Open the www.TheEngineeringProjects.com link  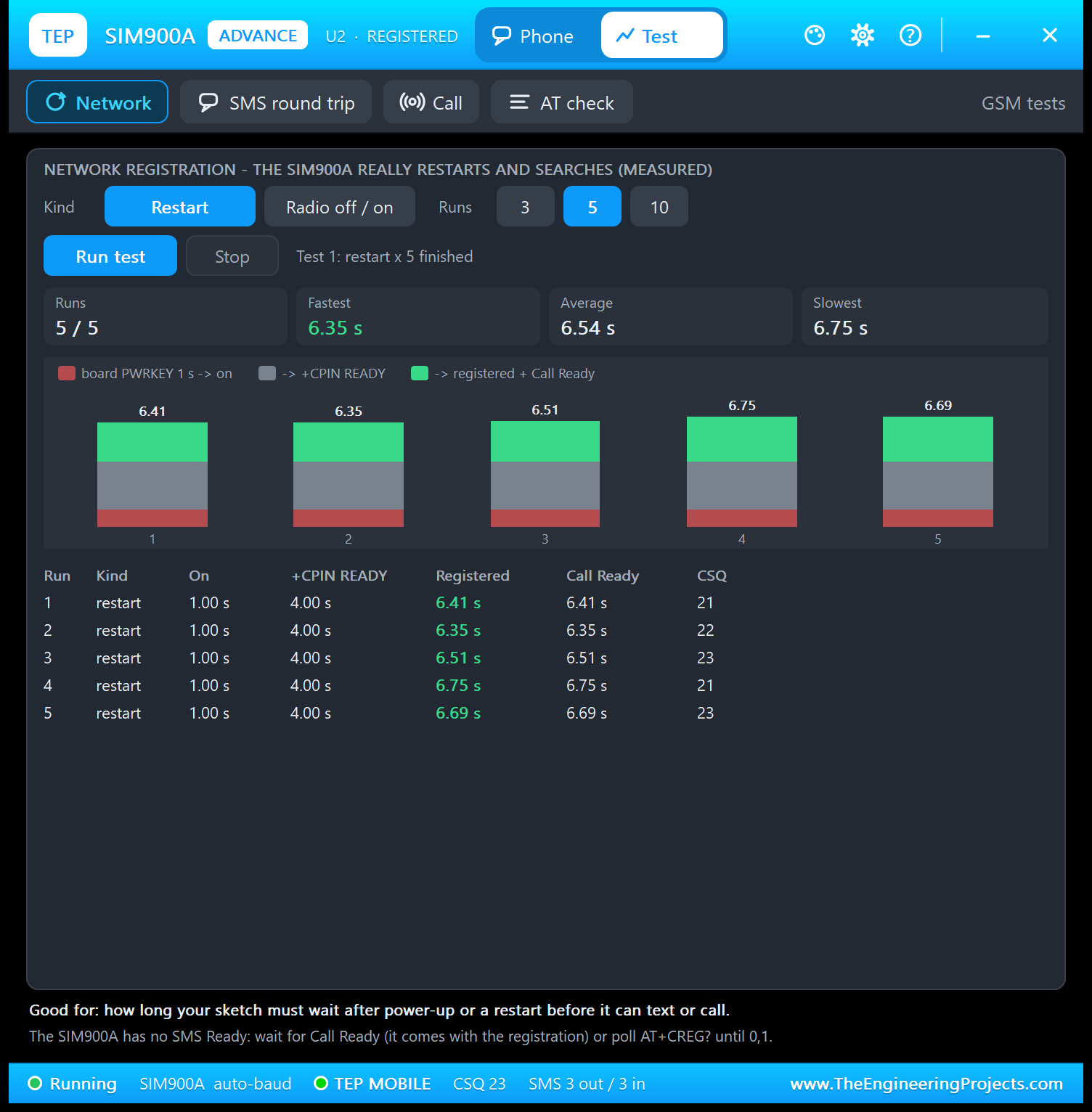926,1084
